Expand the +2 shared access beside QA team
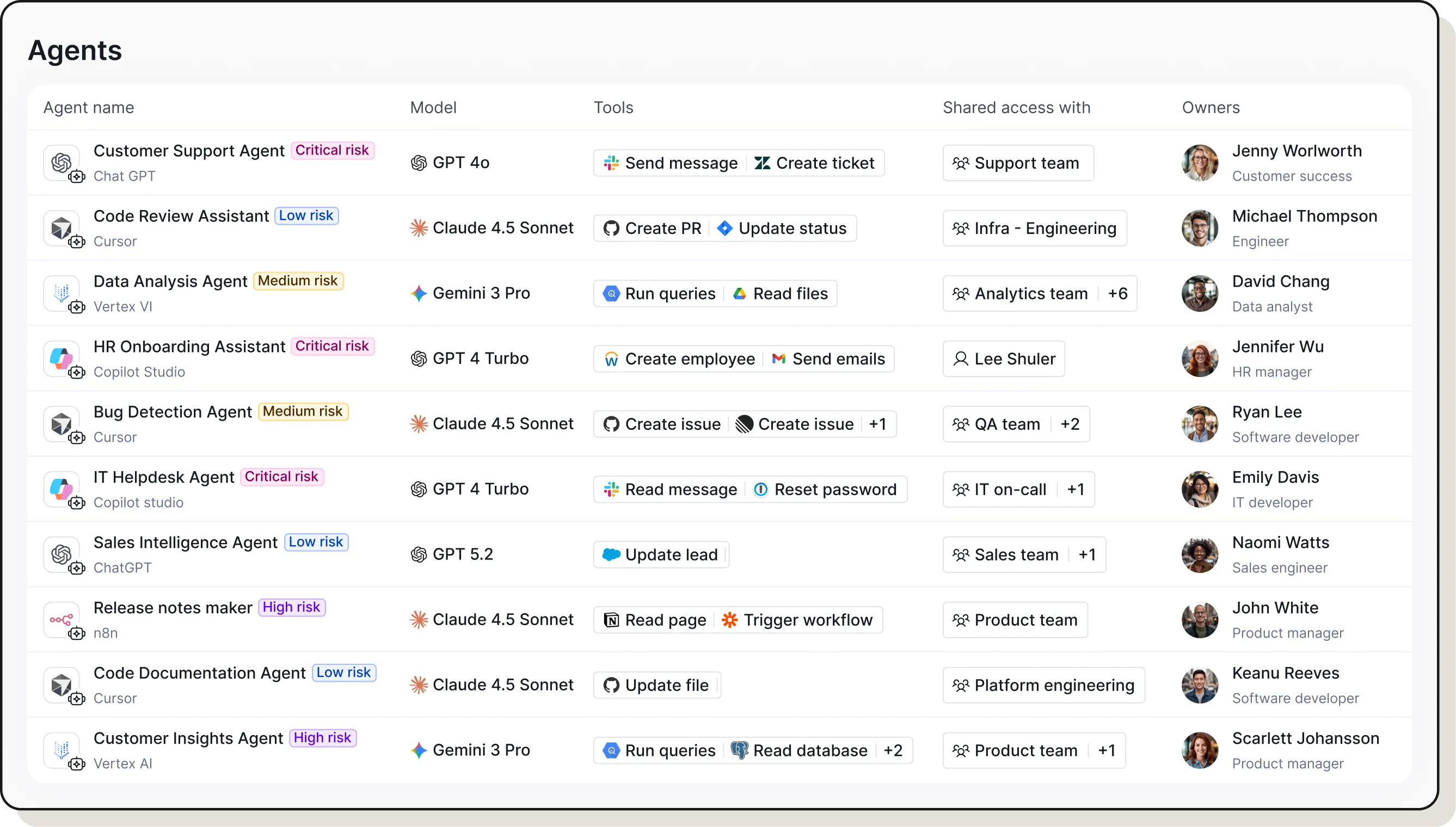 (x=1070, y=424)
